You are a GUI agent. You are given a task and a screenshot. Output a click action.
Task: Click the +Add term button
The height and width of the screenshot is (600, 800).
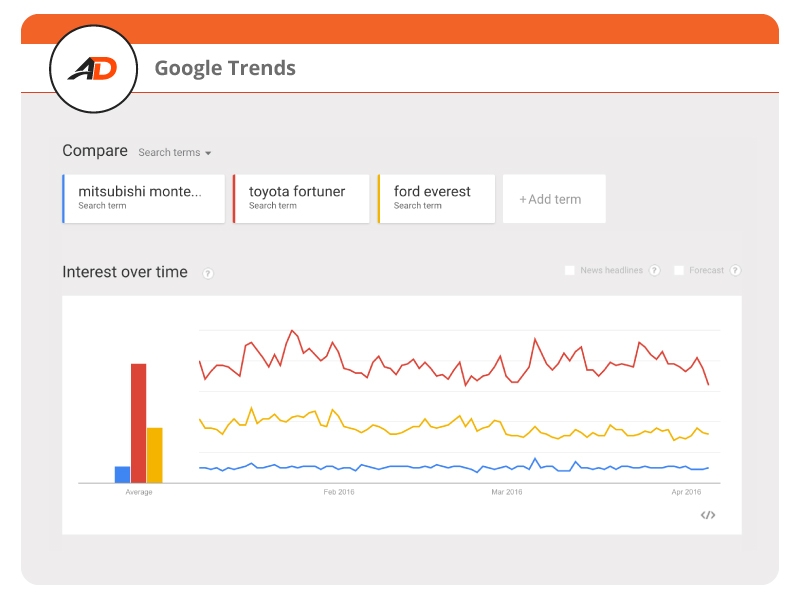(x=554, y=198)
